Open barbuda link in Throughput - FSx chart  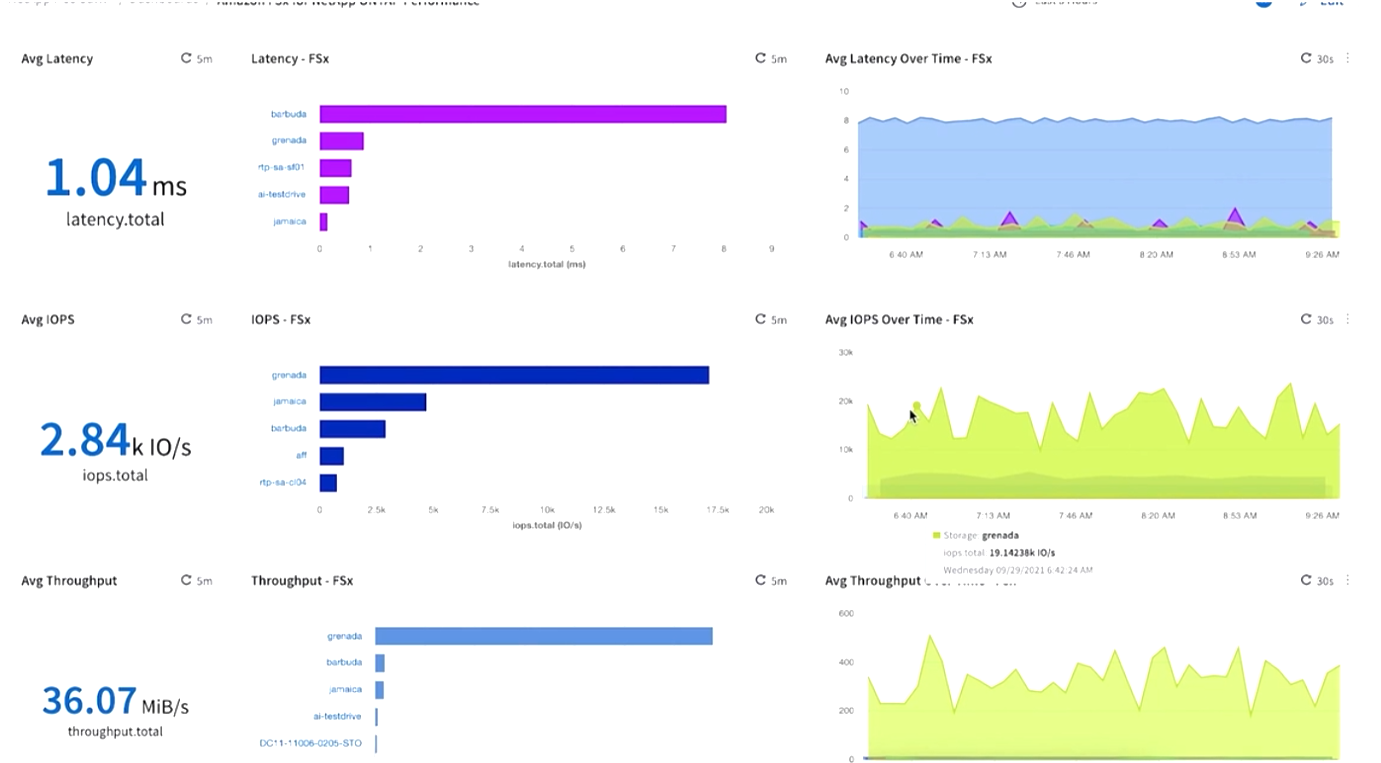[x=344, y=662]
